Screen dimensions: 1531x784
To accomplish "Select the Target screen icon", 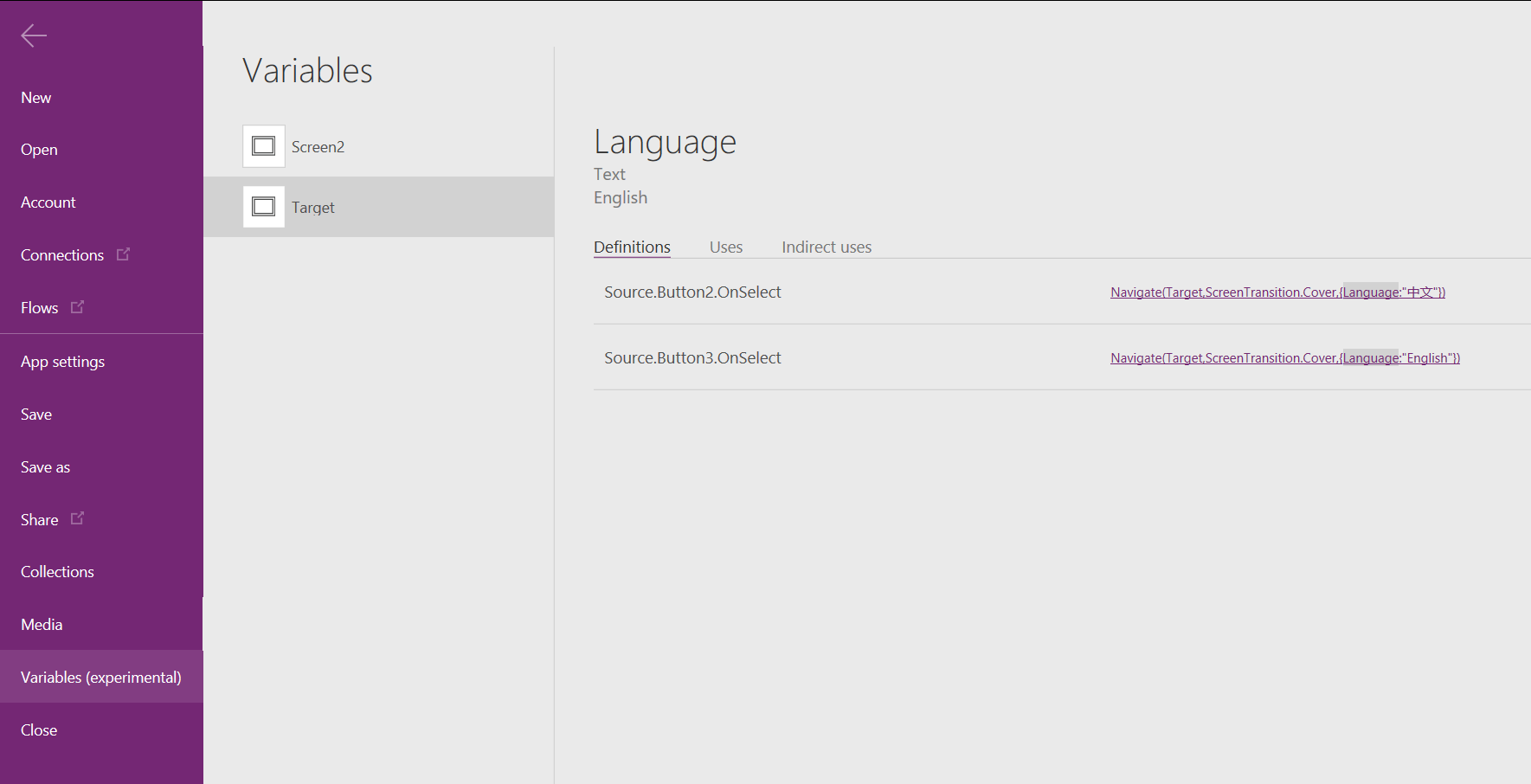I will coord(263,207).
